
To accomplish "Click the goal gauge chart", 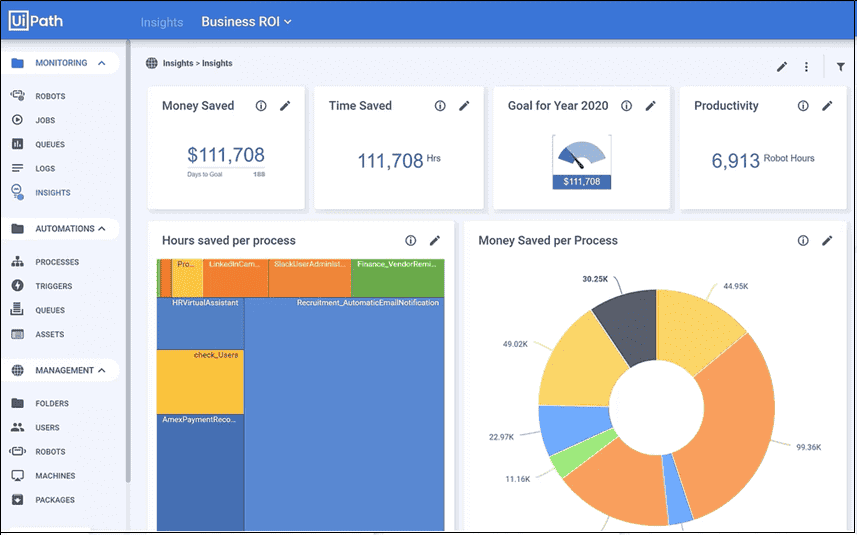I will (x=582, y=162).
